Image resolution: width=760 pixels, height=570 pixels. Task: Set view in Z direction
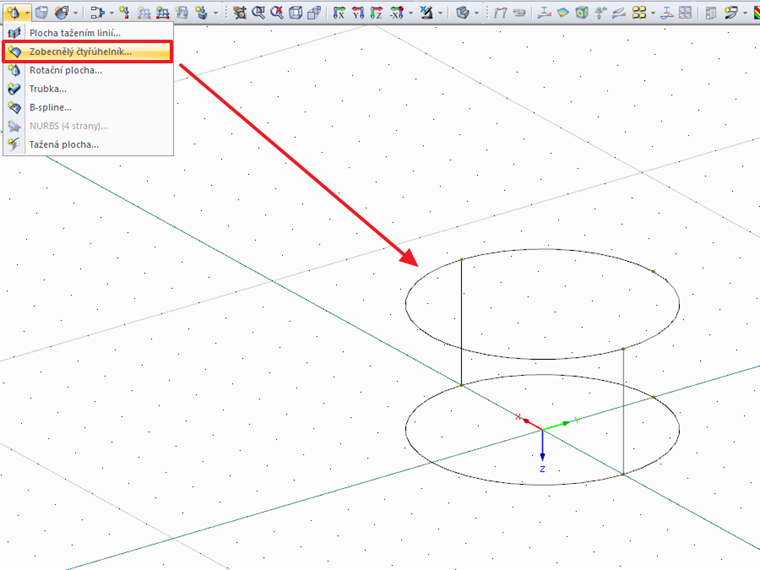(377, 12)
